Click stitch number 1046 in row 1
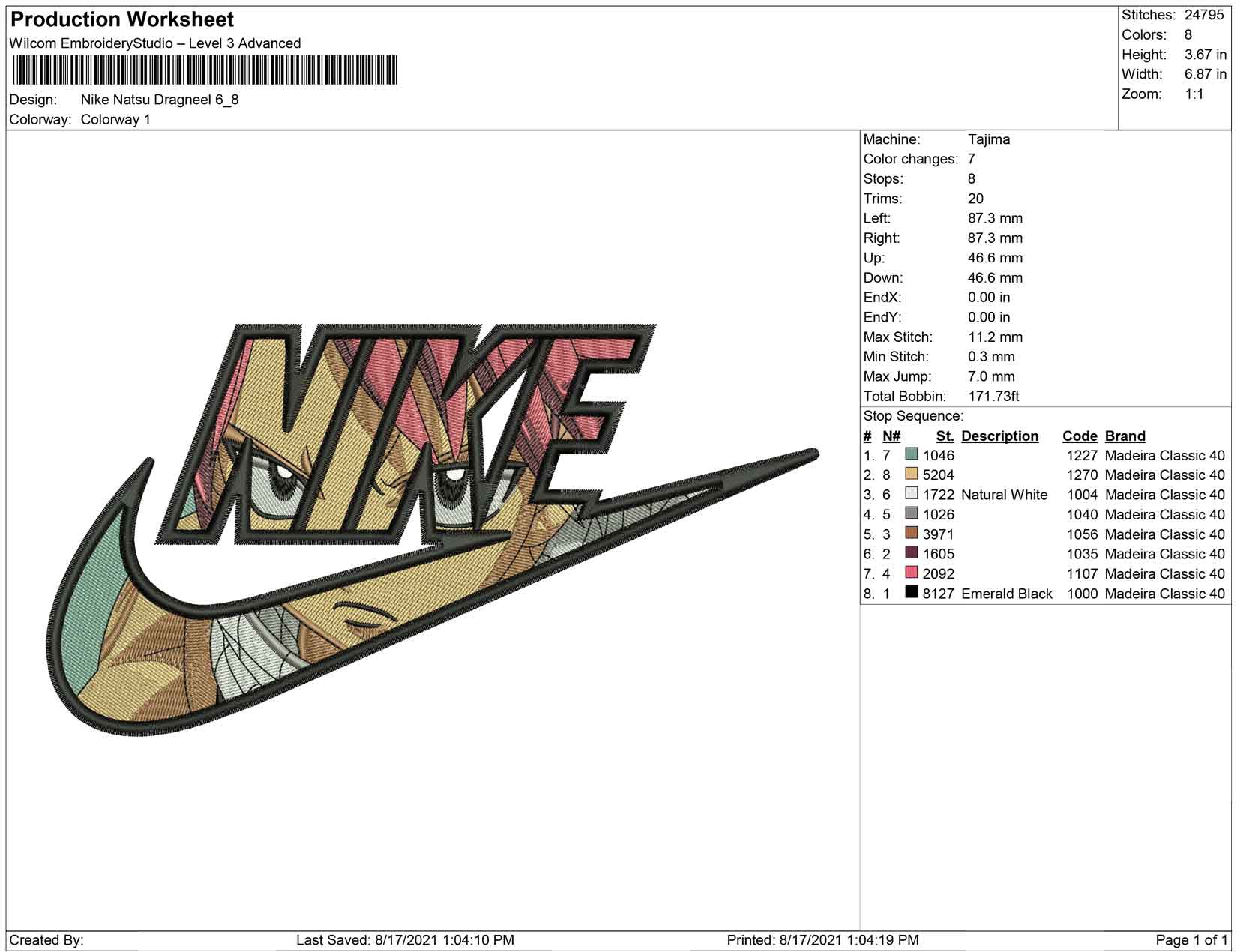 939,456
